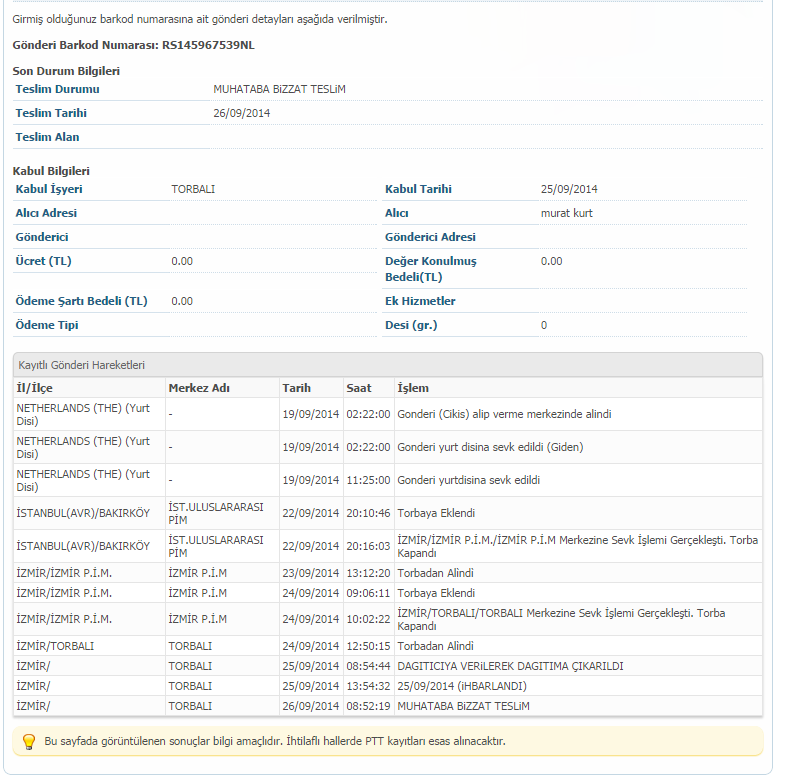Select the 'Gonderi yurt disina sevk edildi (Giden)' entry
Screen dimensions: 789x784
[490, 447]
